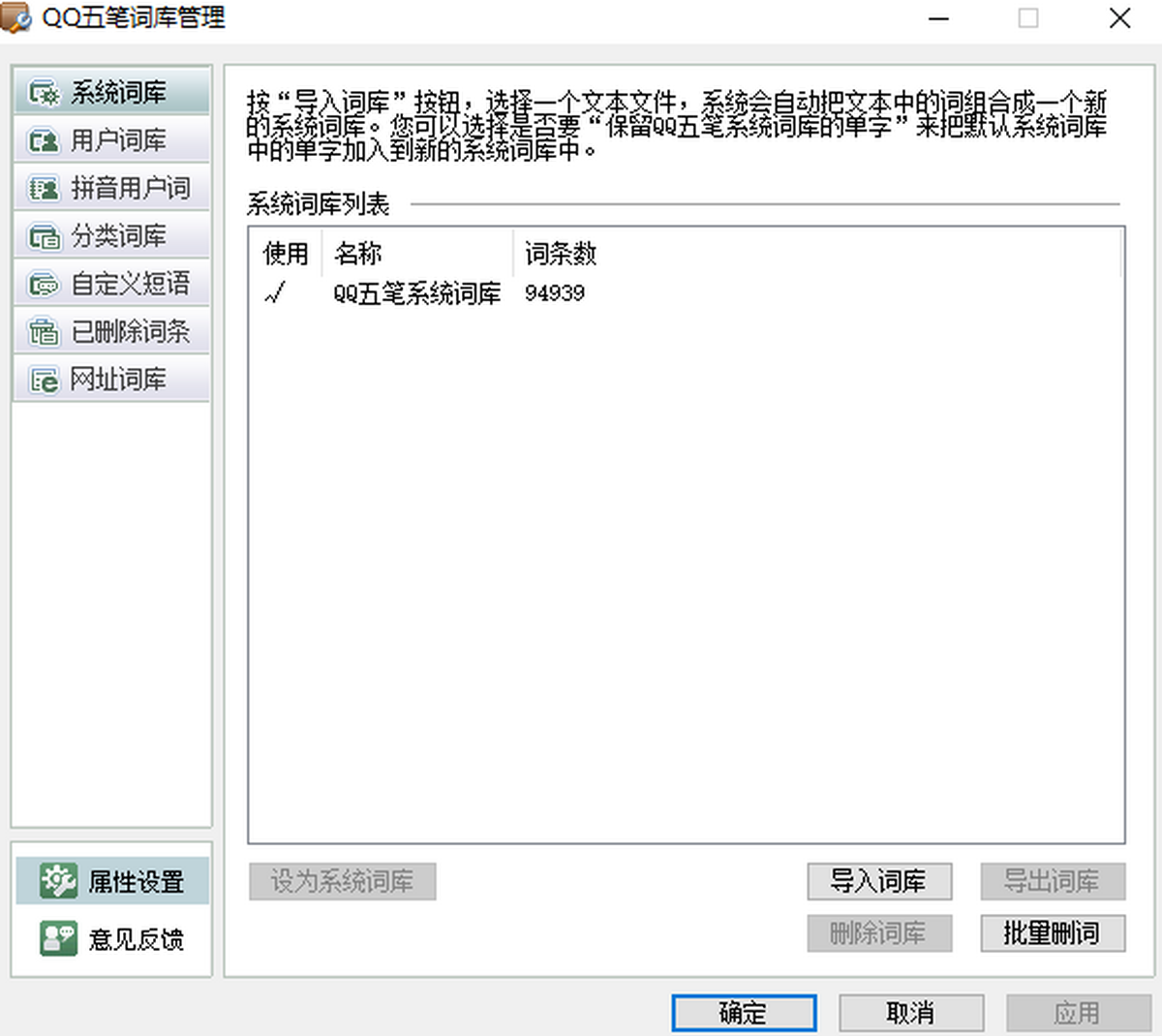Click the 自定义短语 sidebar icon
This screenshot has height=1036, width=1162.
(44, 285)
